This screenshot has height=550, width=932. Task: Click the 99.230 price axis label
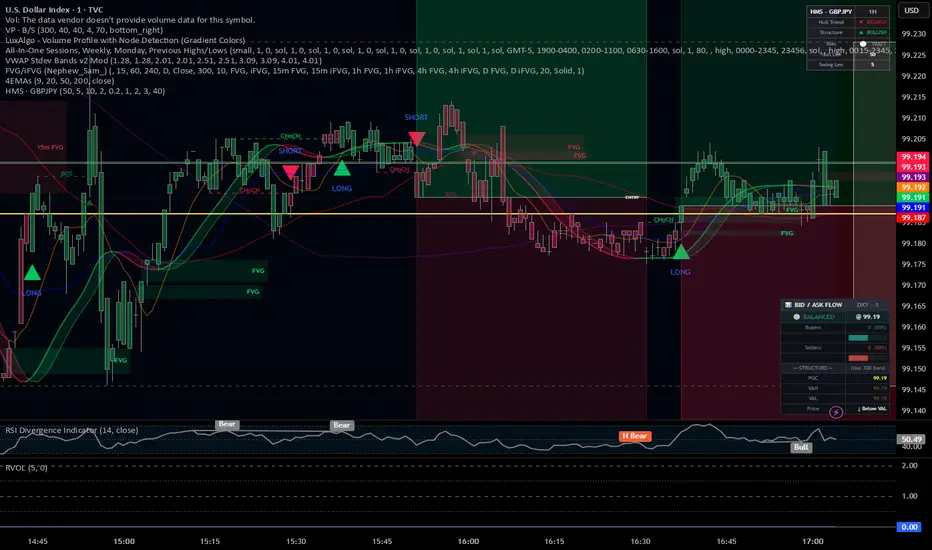tap(914, 34)
